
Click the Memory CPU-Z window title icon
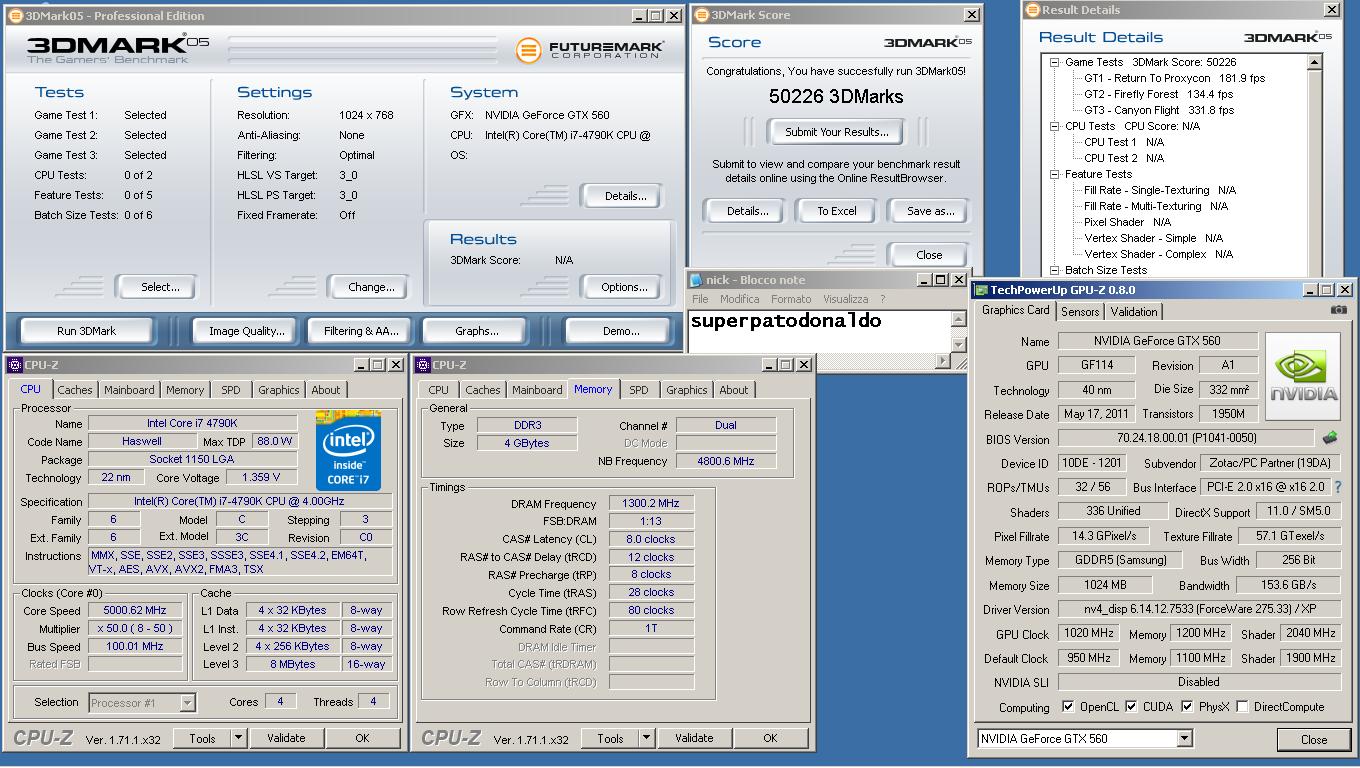[423, 365]
